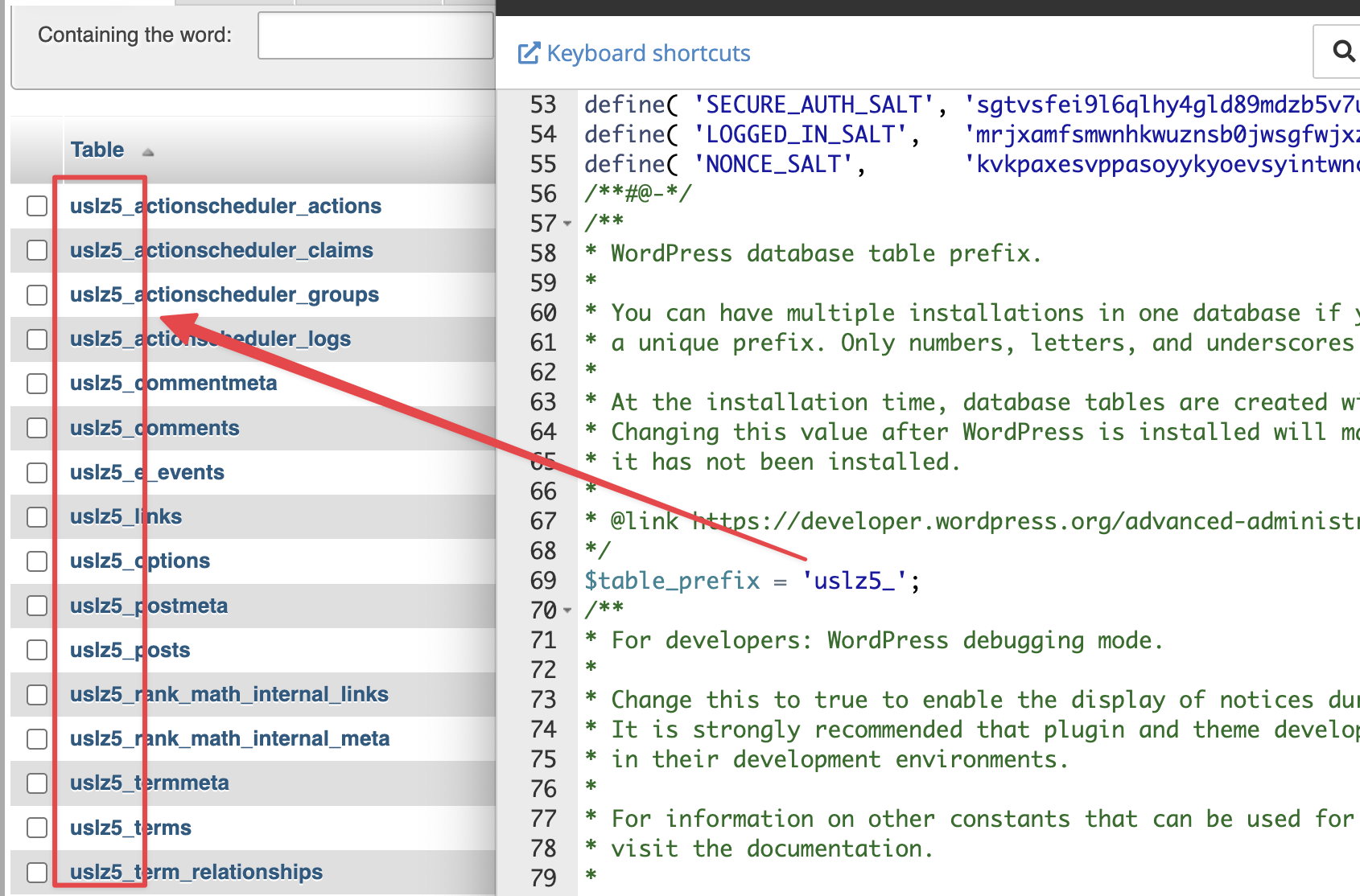Click the Table column sort arrow
This screenshot has width=1360, height=896.
coord(147,152)
